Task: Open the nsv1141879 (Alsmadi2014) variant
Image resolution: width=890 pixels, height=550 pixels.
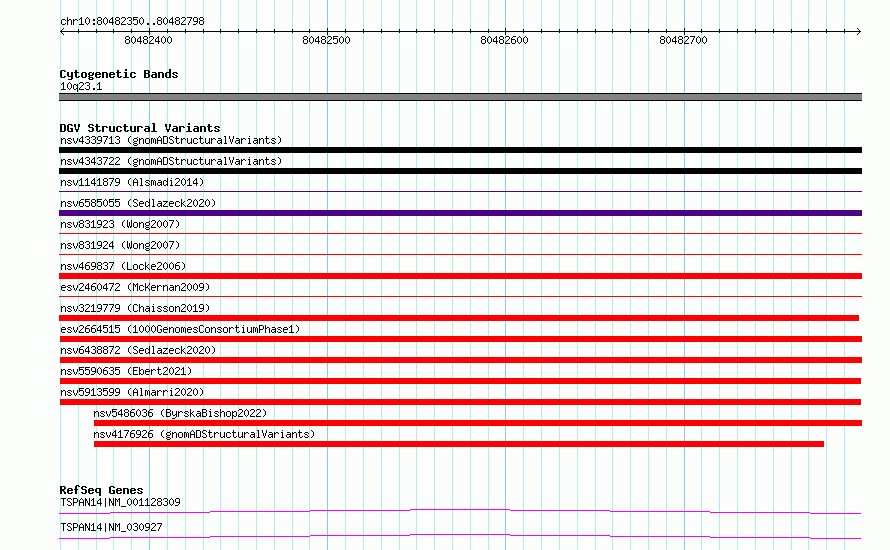Action: 132,182
